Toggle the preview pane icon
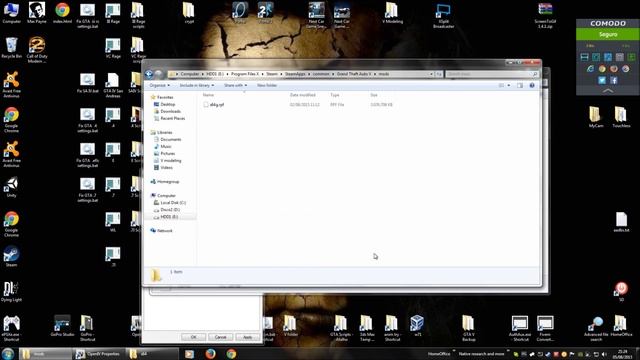640x360 pixels. coord(520,85)
